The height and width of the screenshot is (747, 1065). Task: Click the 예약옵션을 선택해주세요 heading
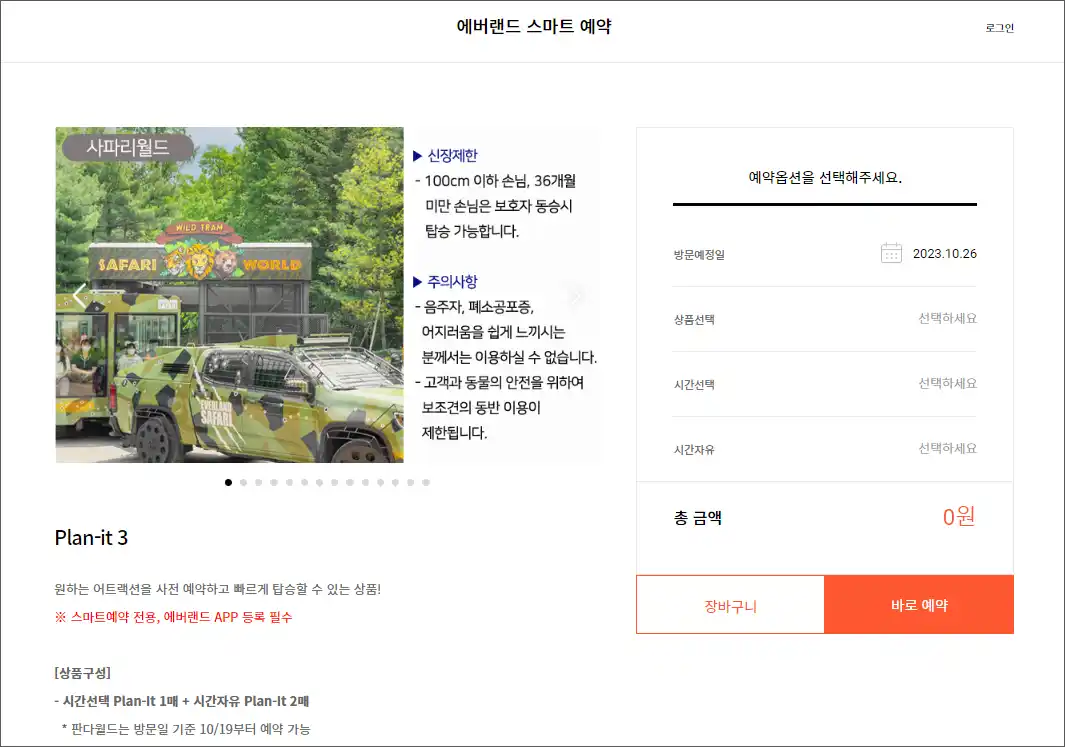point(825,177)
